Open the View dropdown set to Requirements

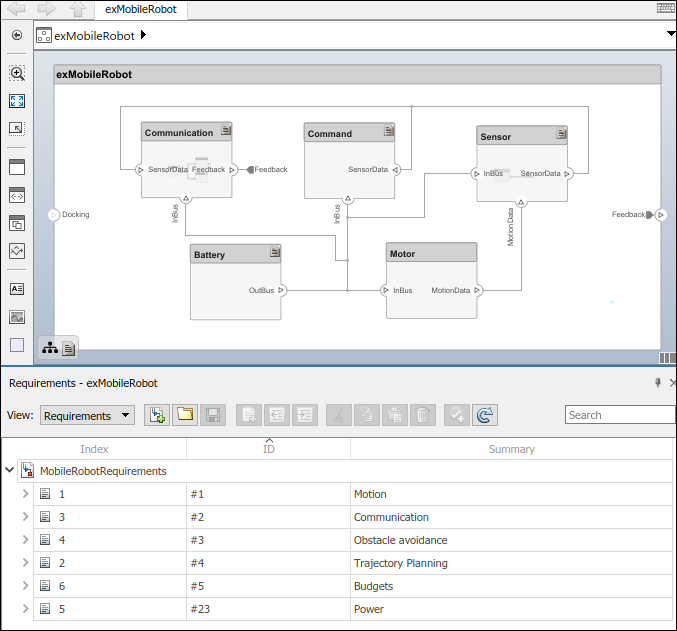click(x=87, y=415)
